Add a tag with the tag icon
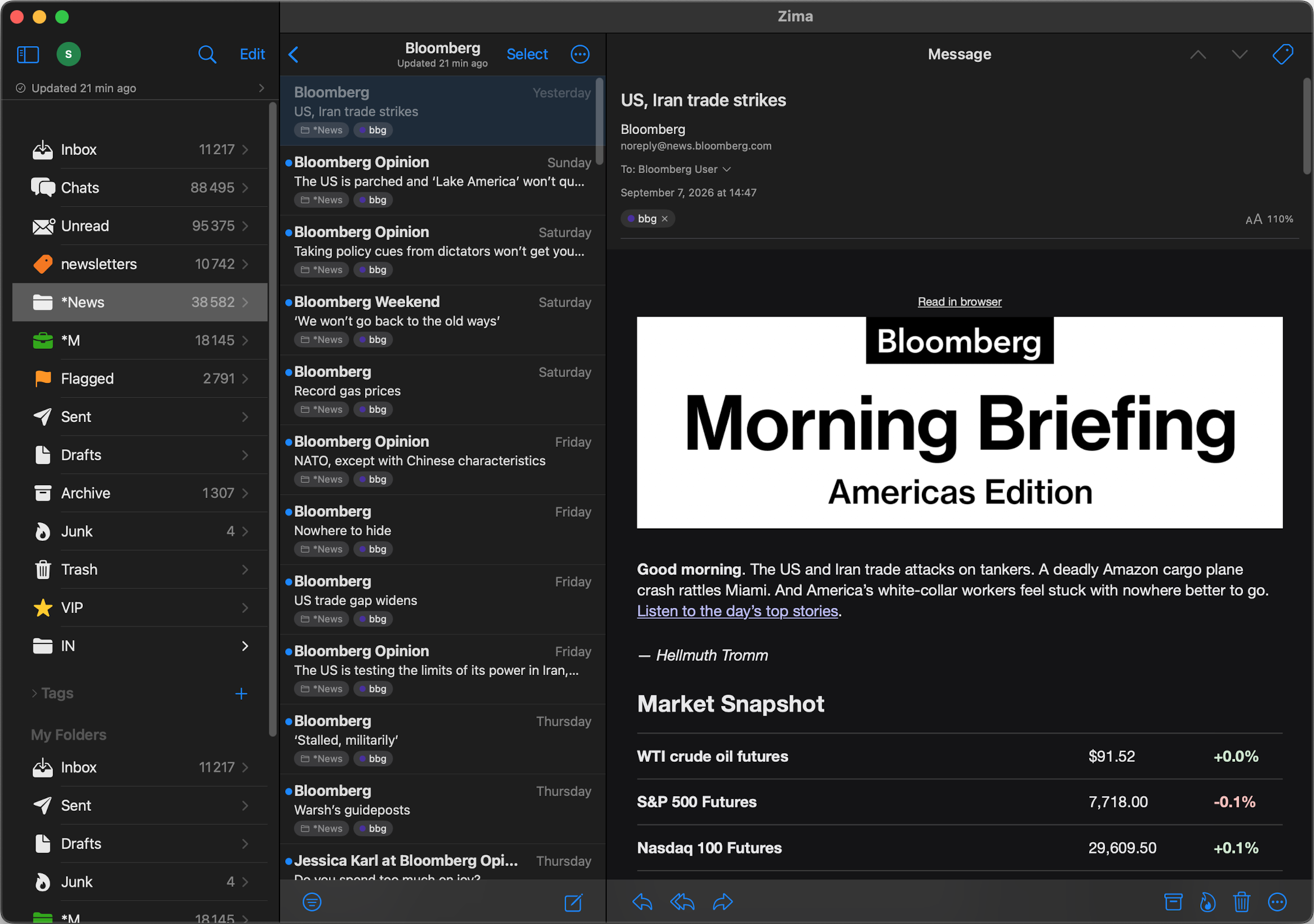This screenshot has height=924, width=1314. 1282,54
